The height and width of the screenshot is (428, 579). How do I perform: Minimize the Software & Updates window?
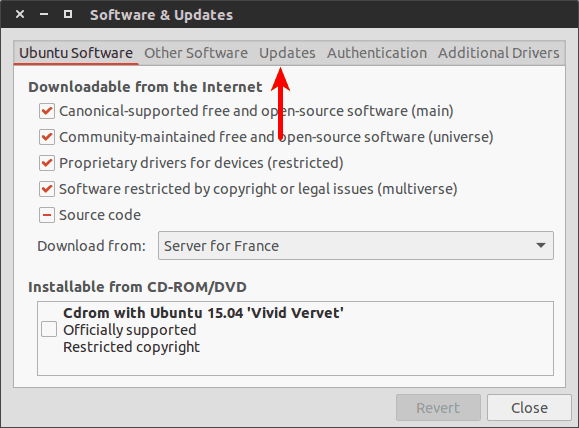(44, 14)
